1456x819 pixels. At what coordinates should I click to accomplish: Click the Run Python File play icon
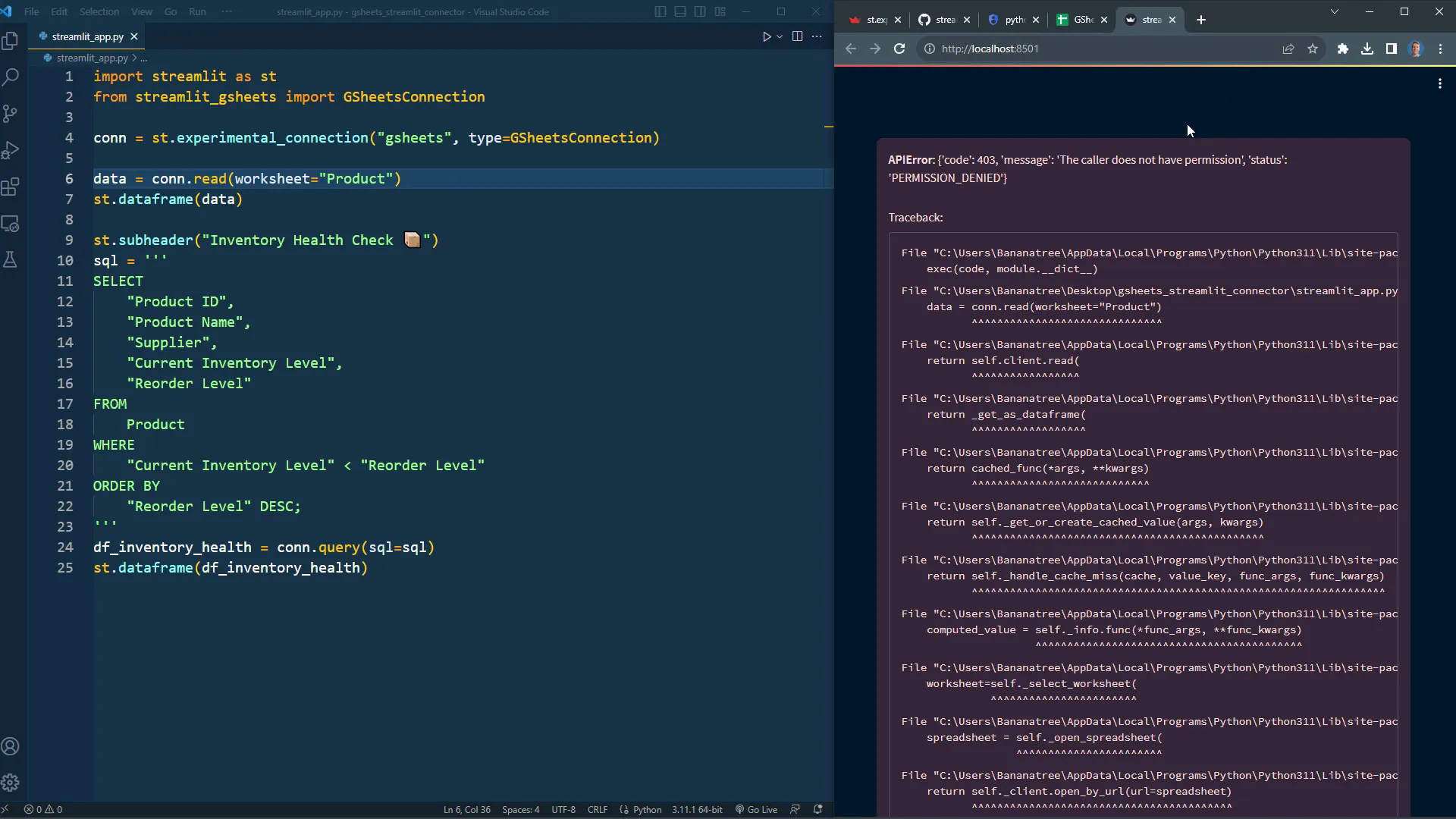[767, 36]
